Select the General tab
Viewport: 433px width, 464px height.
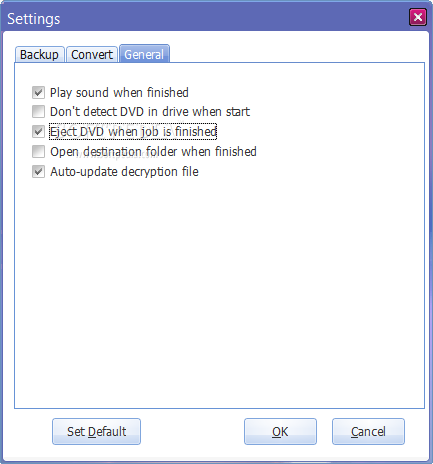(x=144, y=54)
